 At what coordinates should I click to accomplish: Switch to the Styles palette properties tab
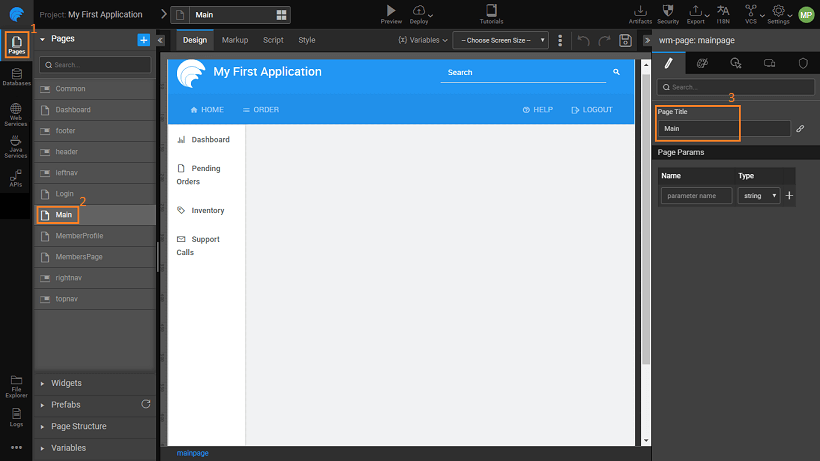click(701, 63)
